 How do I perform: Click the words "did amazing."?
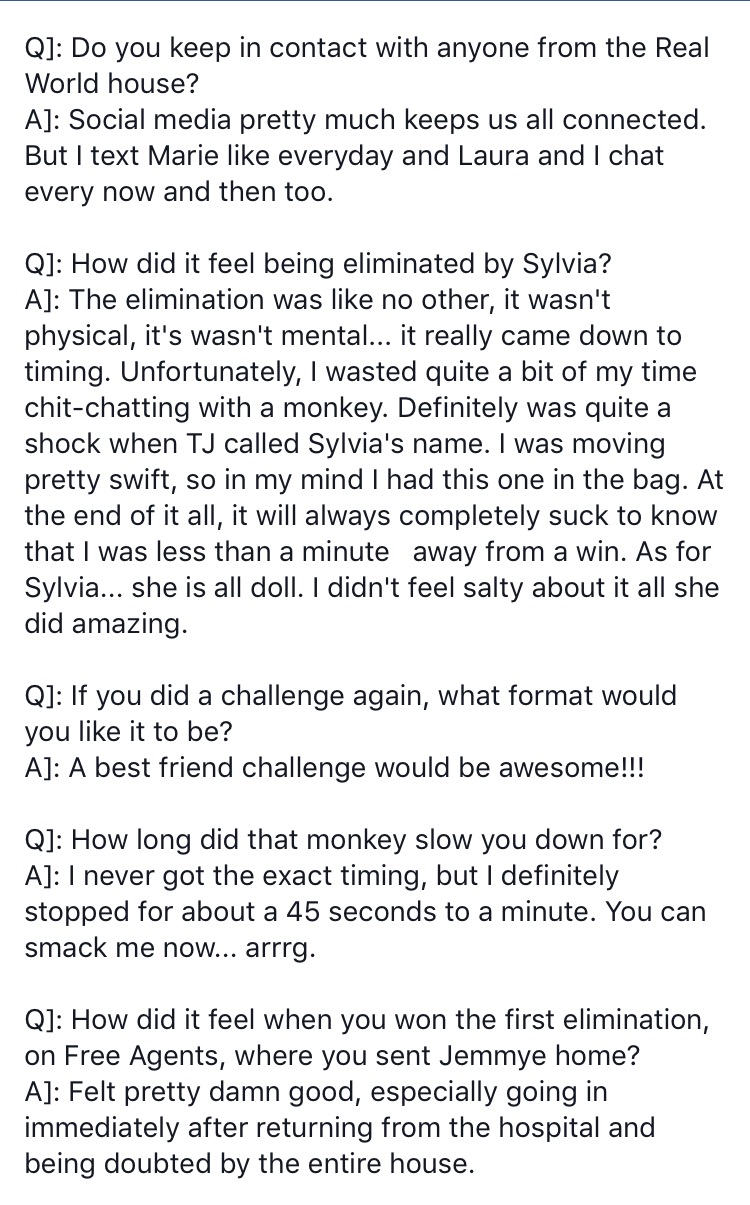pyautogui.click(x=106, y=623)
